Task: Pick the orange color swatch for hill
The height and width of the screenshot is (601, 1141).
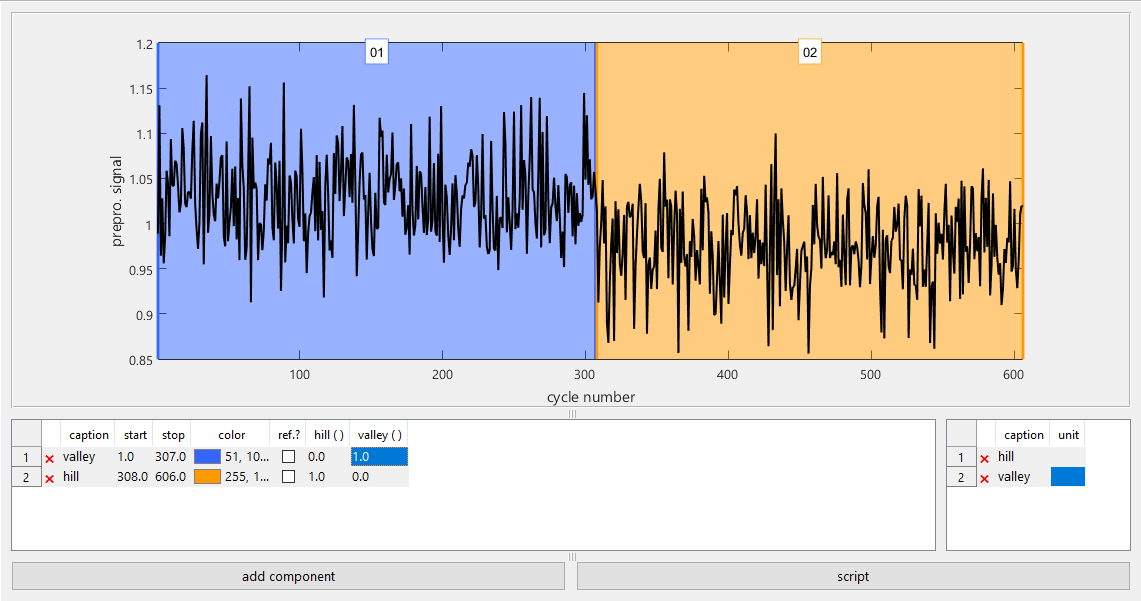Action: 207,477
